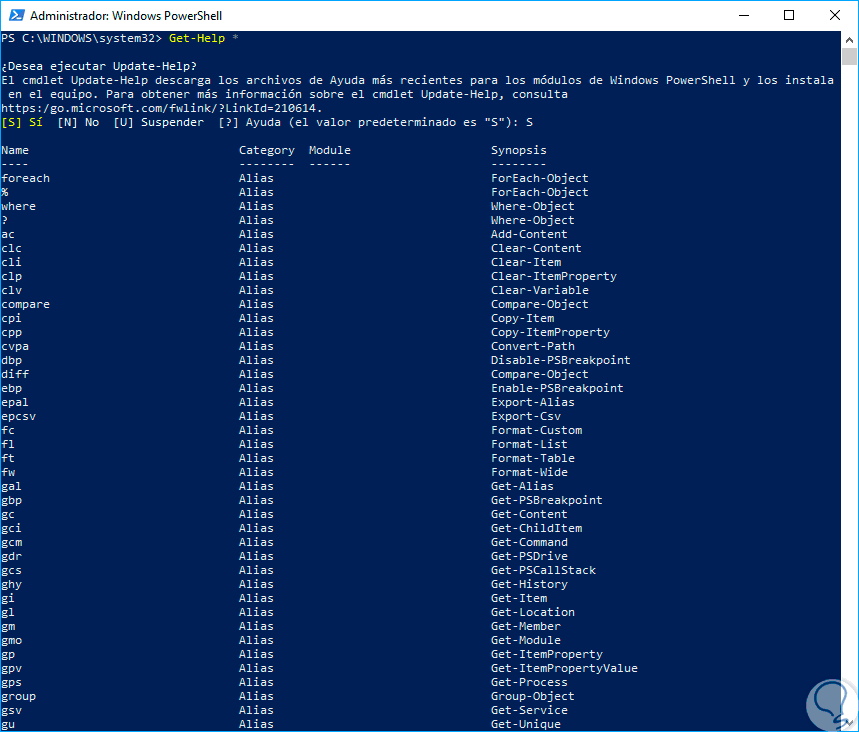The image size is (859, 732).
Task: Click the [?] Ayuda option text
Action: [x=249, y=122]
